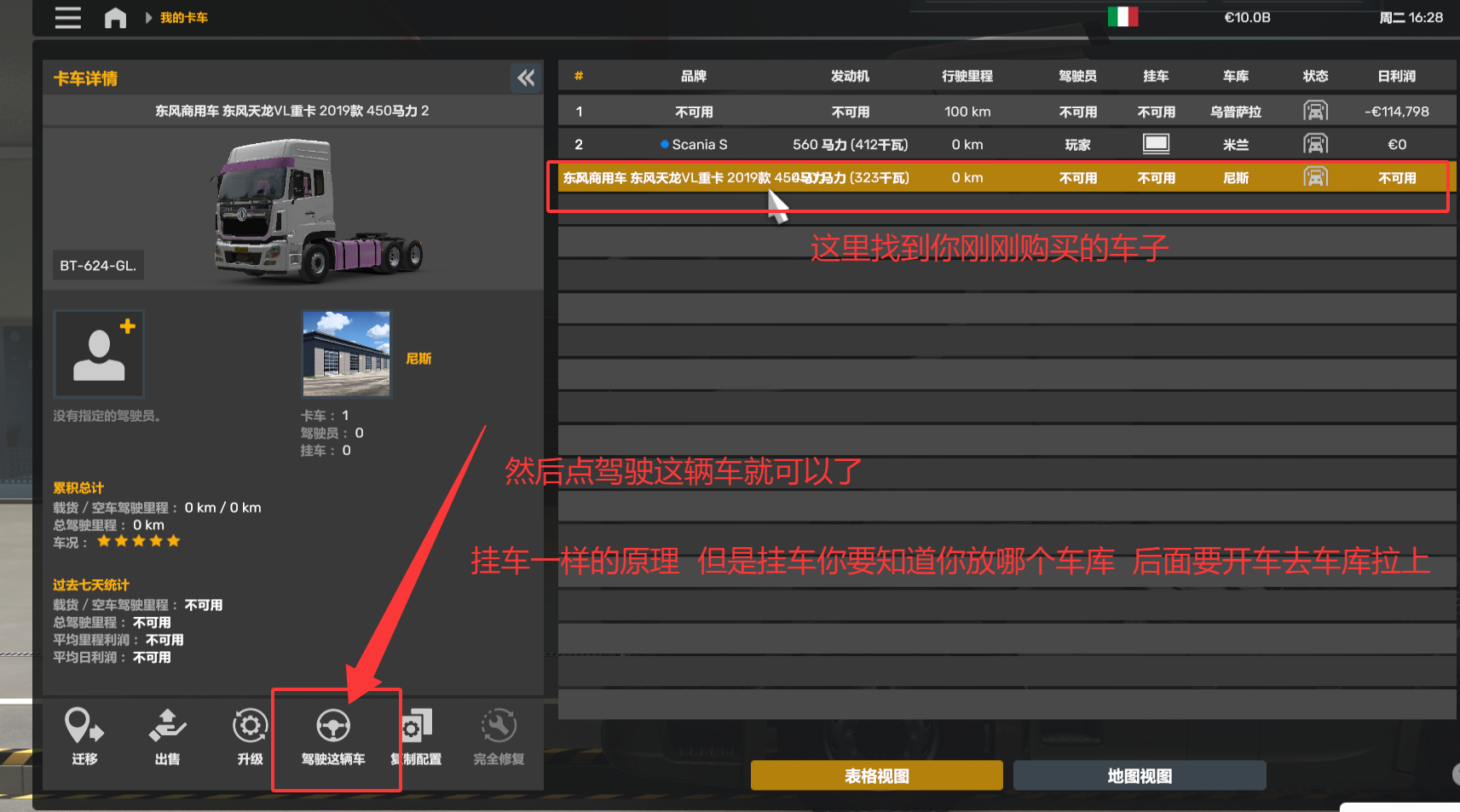This screenshot has width=1460, height=812.
Task: Open the hamburger main menu
Action: pyautogui.click(x=68, y=18)
